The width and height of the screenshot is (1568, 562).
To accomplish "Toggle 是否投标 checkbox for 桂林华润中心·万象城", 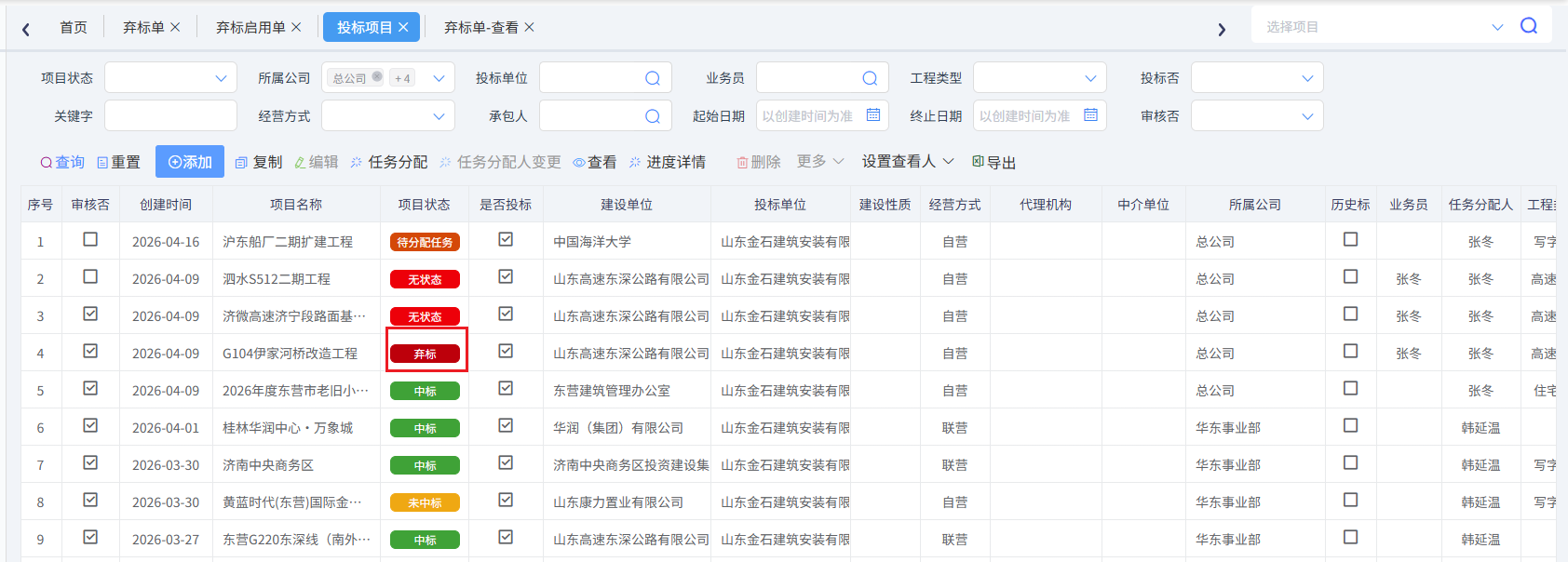I will tap(506, 426).
